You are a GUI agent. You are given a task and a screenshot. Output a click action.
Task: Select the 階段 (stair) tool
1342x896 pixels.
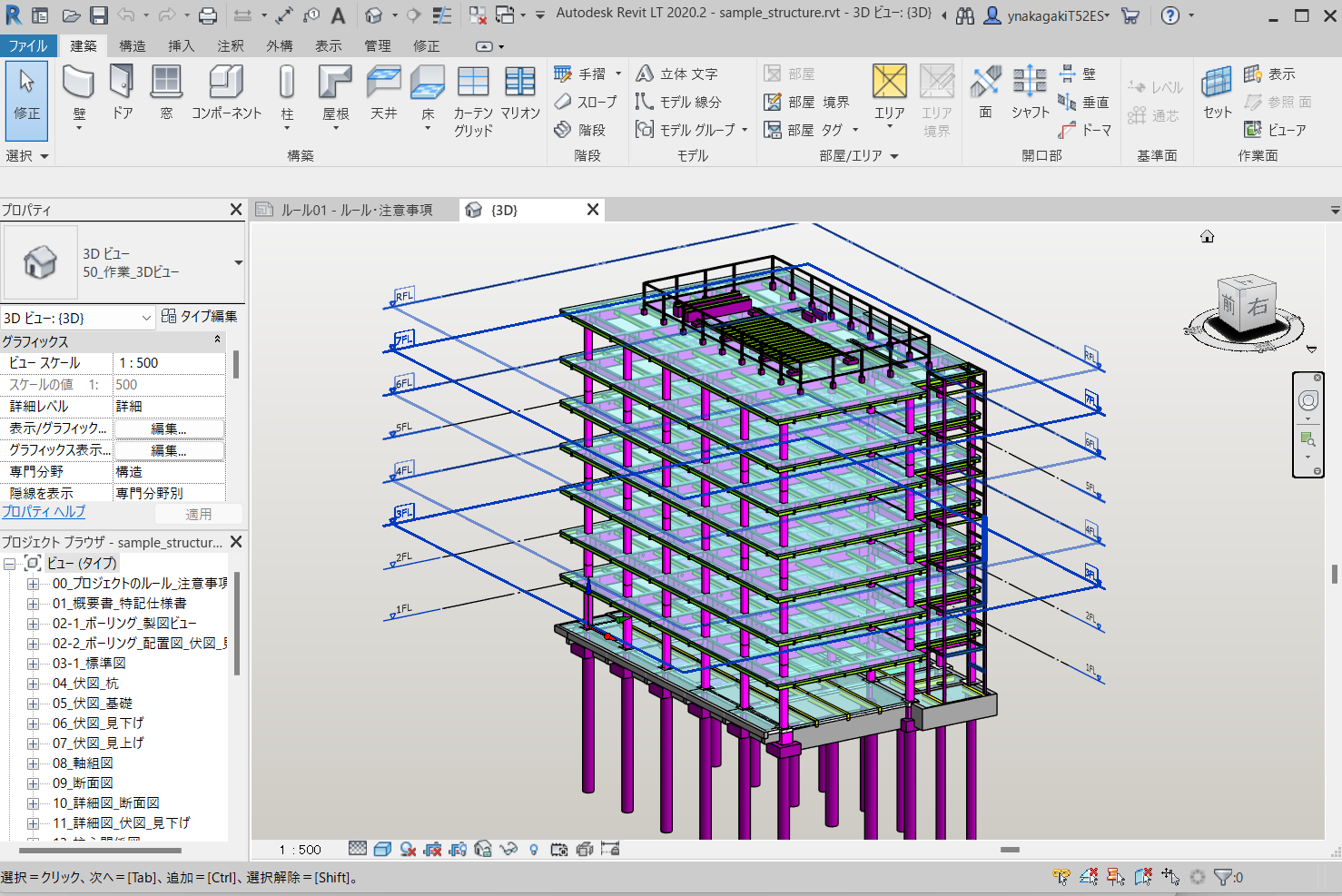pyautogui.click(x=579, y=130)
